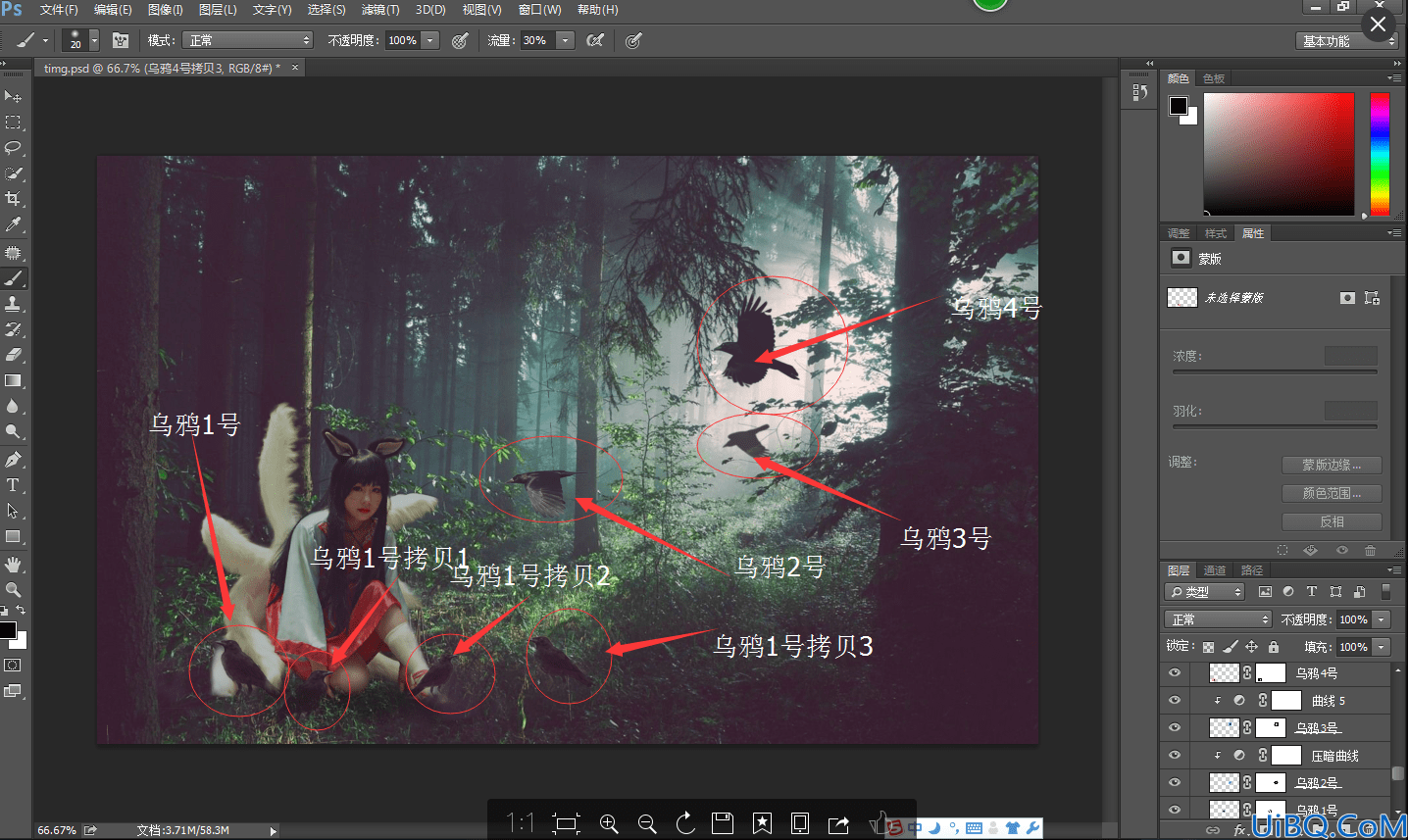Open brush 不透明度 dropdown arrow

coord(430,40)
